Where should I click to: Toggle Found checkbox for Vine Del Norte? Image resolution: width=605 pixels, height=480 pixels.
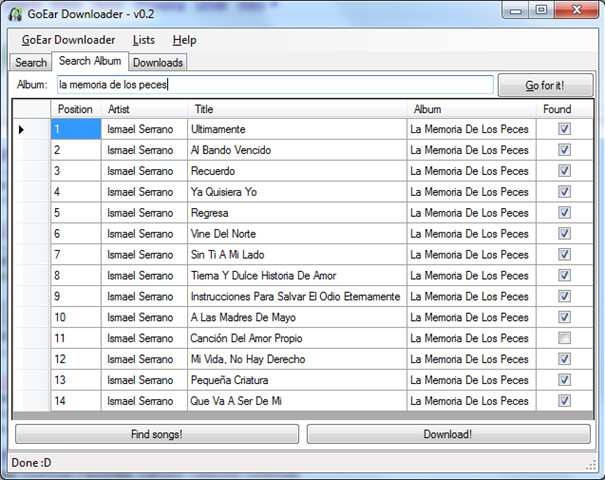click(x=564, y=233)
